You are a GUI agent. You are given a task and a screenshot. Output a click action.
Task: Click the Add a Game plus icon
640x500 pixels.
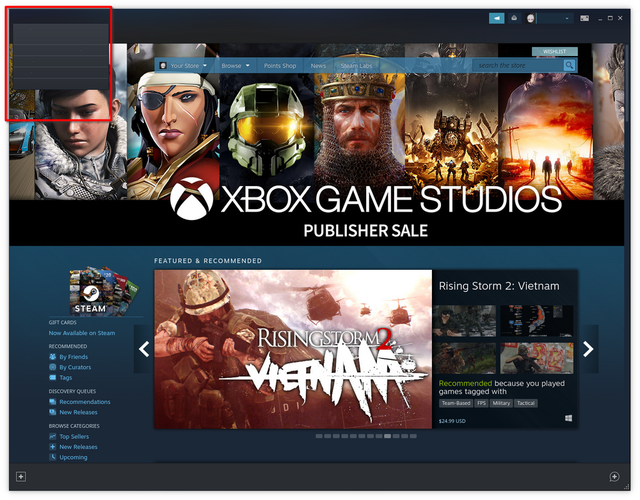[x=21, y=476]
